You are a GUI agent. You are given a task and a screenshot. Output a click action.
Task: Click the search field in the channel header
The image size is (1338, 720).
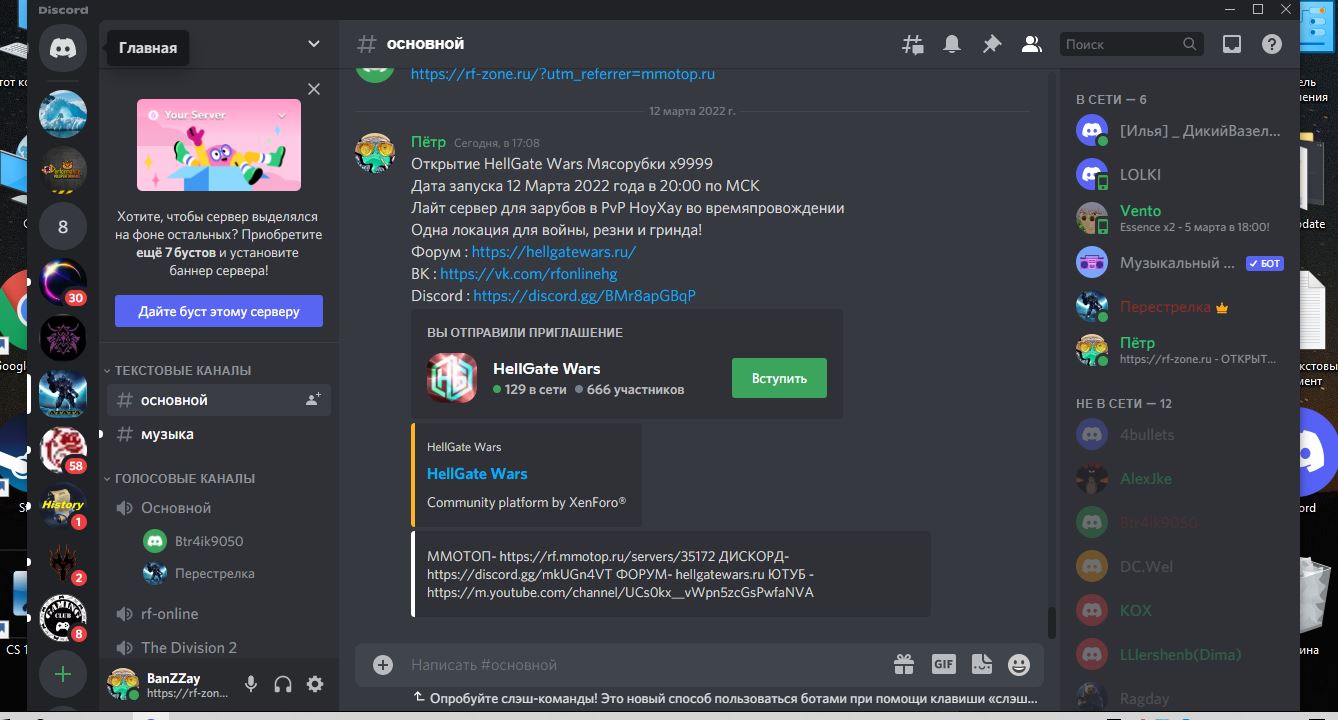click(x=1130, y=44)
